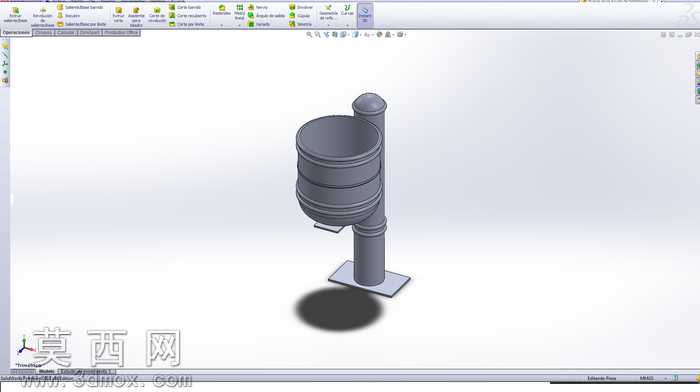Open the FeatureManager tab icon at top of left panel

[5, 46]
